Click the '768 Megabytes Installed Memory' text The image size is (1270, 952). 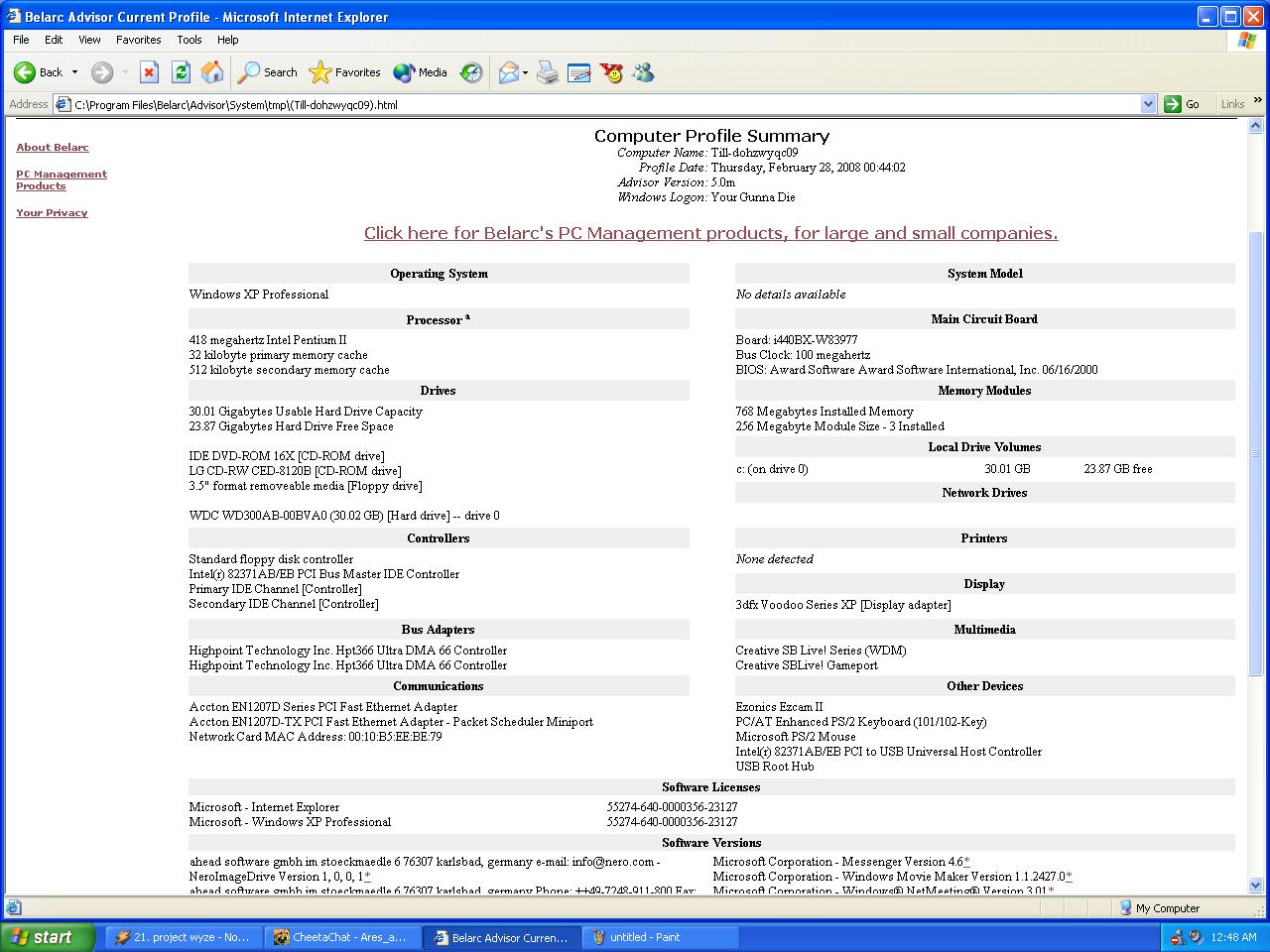coord(825,412)
